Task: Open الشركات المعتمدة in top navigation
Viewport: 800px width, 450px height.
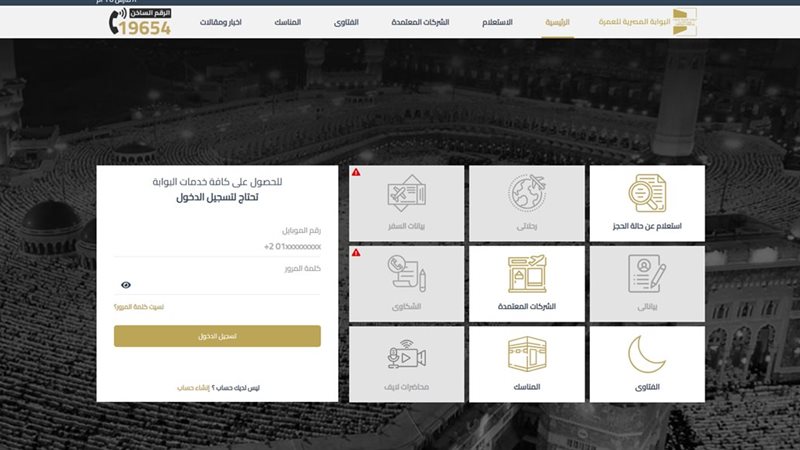Action: [420, 22]
